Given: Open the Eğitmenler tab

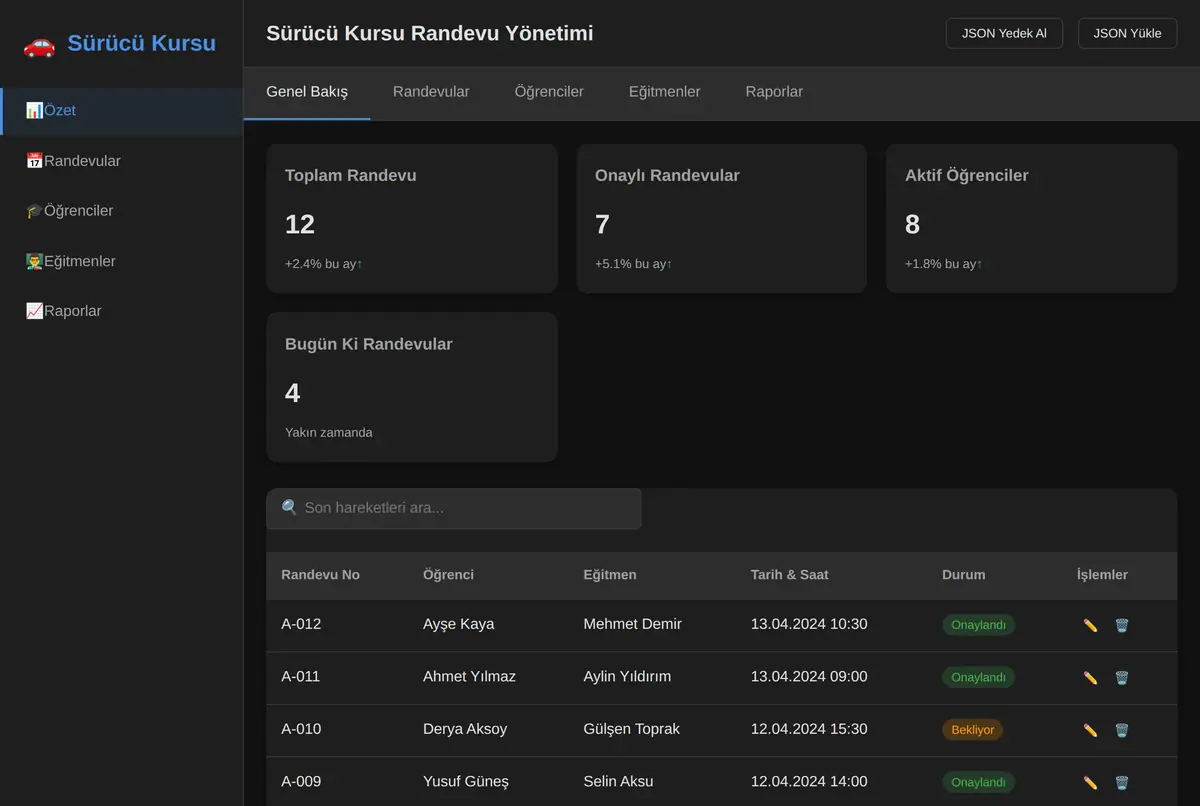Looking at the screenshot, I should click(665, 92).
